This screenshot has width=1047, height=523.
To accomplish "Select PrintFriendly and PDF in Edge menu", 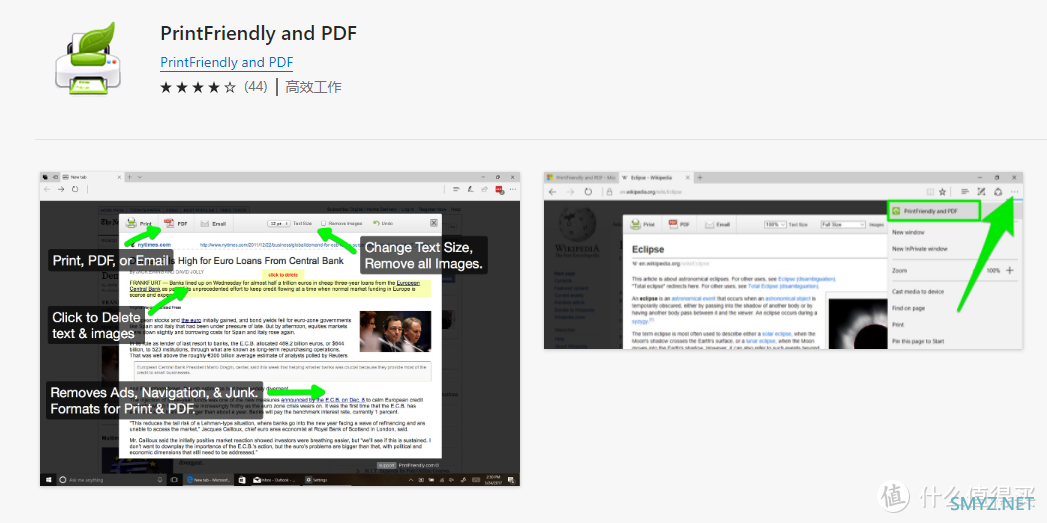I will (x=933, y=211).
